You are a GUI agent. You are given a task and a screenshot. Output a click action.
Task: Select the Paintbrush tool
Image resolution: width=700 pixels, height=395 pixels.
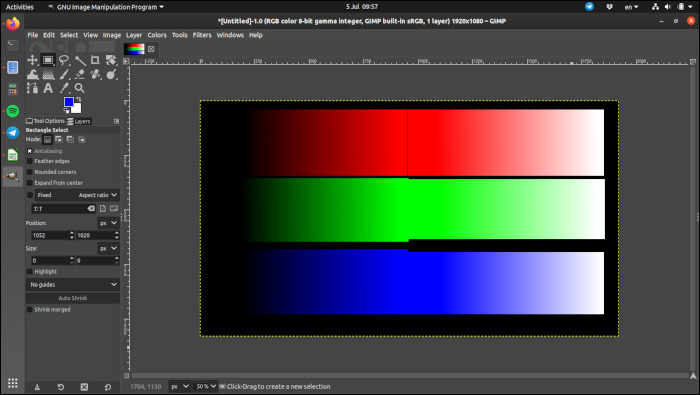(64, 74)
